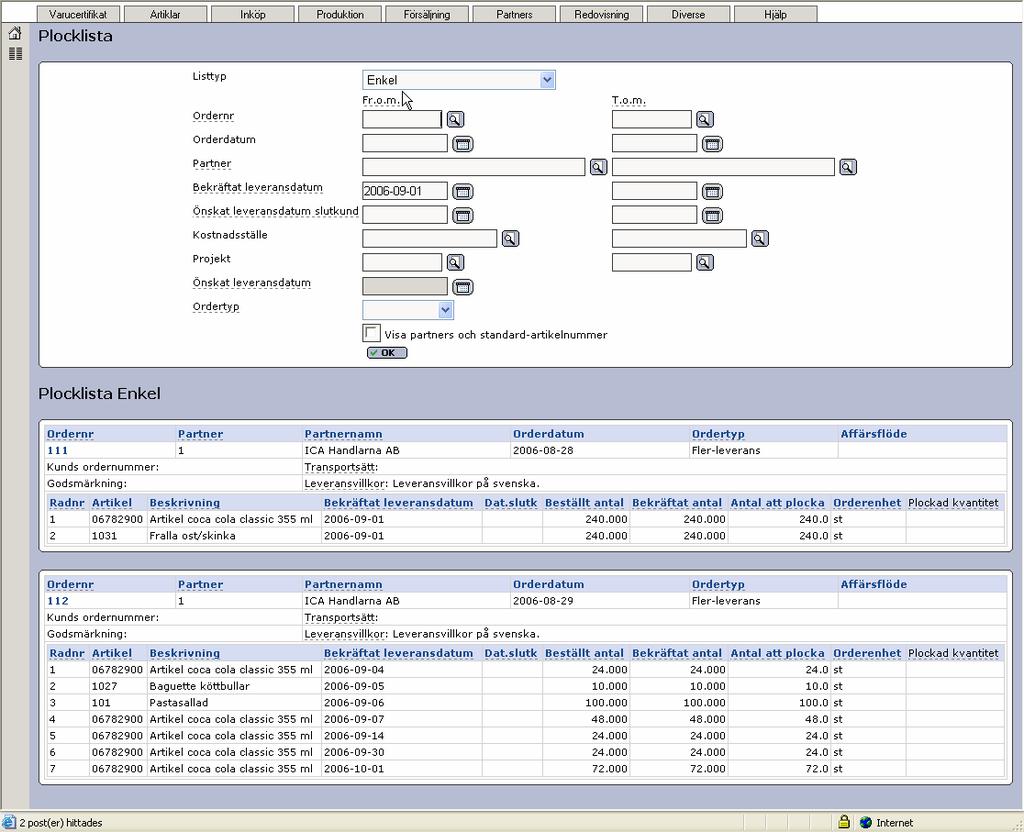This screenshot has width=1024, height=832.
Task: Focus the Kostnadsställe from input field
Action: point(430,238)
